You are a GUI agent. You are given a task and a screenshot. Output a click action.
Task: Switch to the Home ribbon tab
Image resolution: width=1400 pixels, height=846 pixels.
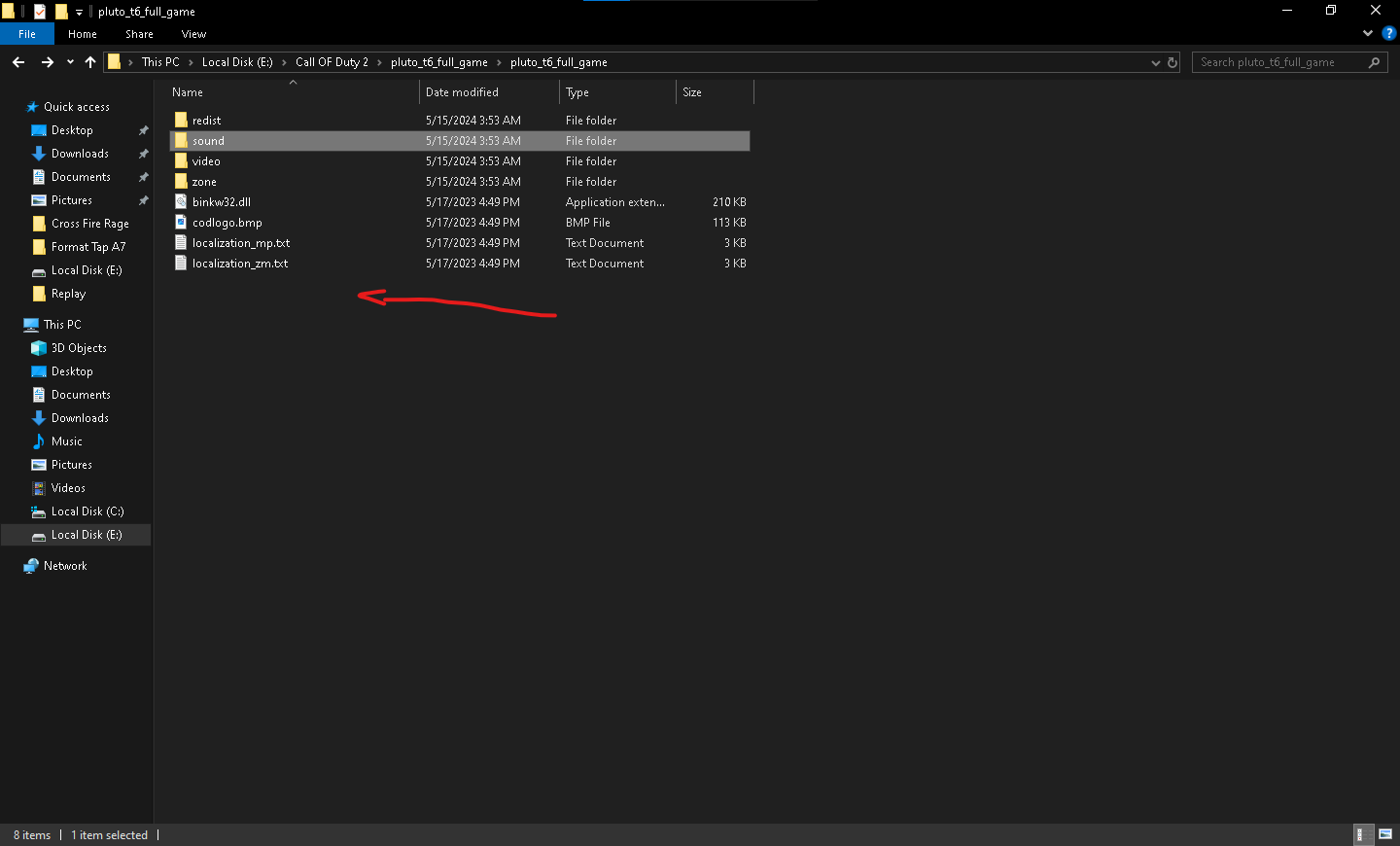(x=83, y=34)
